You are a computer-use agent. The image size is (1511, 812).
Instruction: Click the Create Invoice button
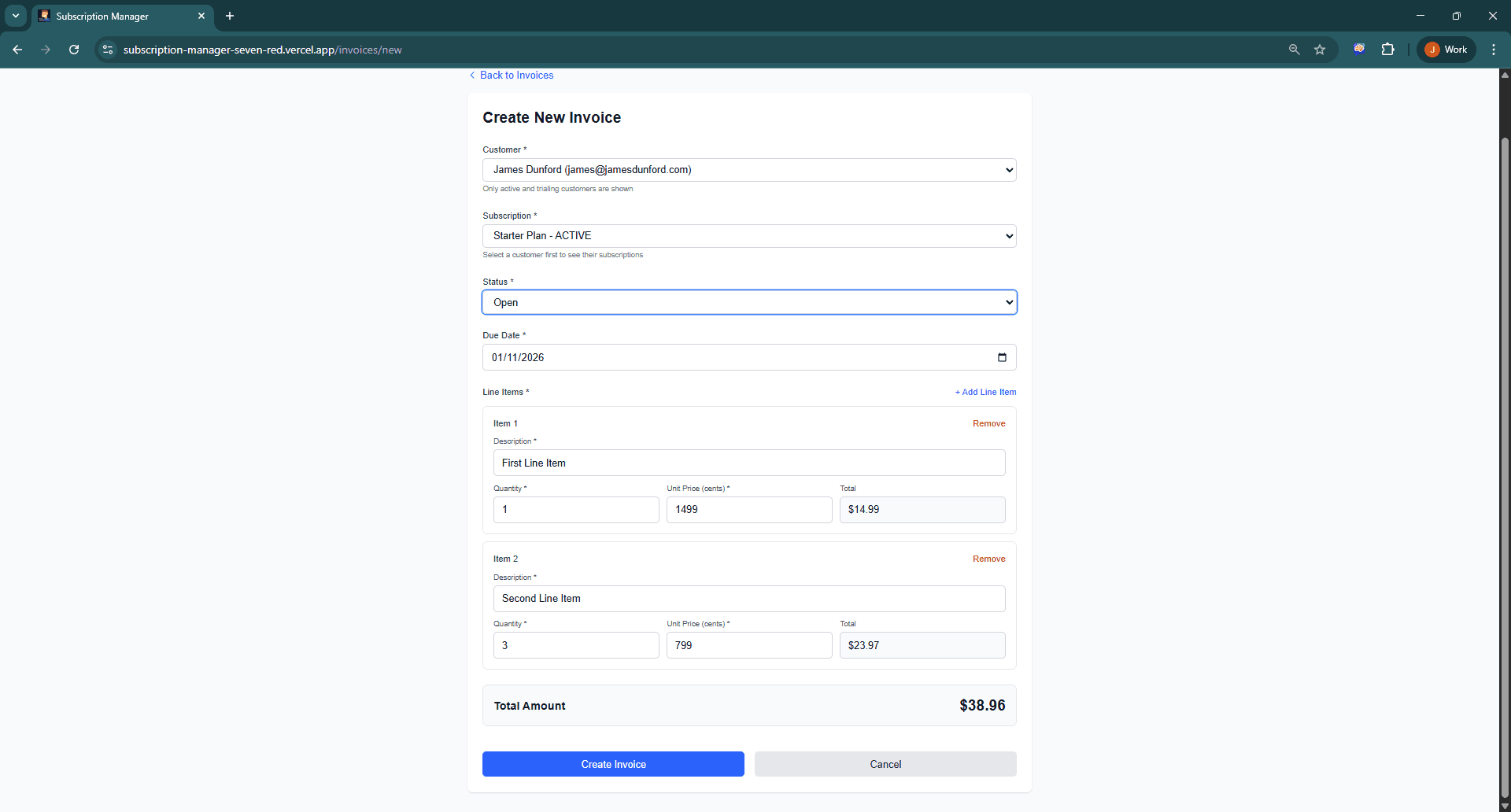coord(613,763)
